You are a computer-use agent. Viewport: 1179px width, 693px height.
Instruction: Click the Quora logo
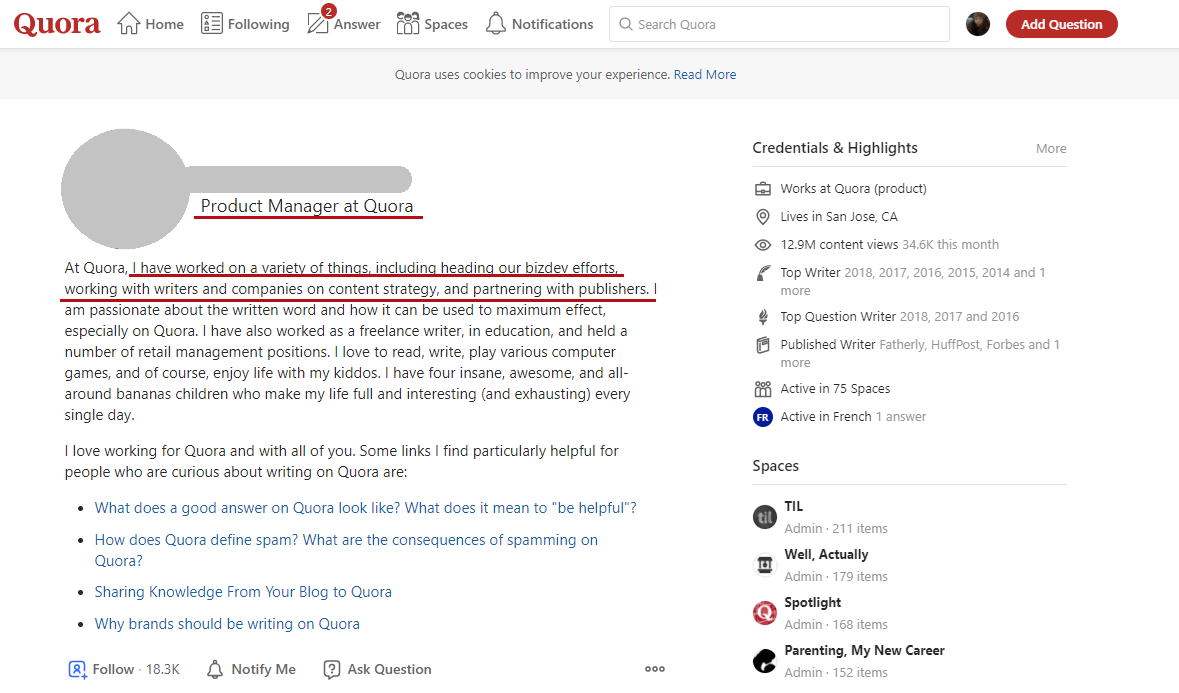(x=57, y=24)
